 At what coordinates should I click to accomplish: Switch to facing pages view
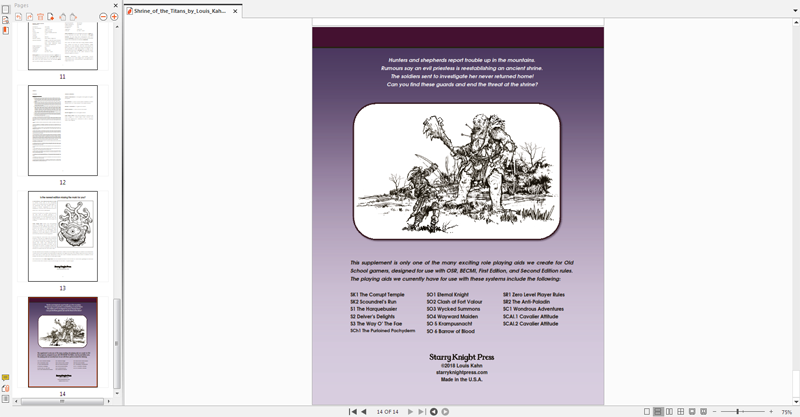pyautogui.click(x=669, y=411)
